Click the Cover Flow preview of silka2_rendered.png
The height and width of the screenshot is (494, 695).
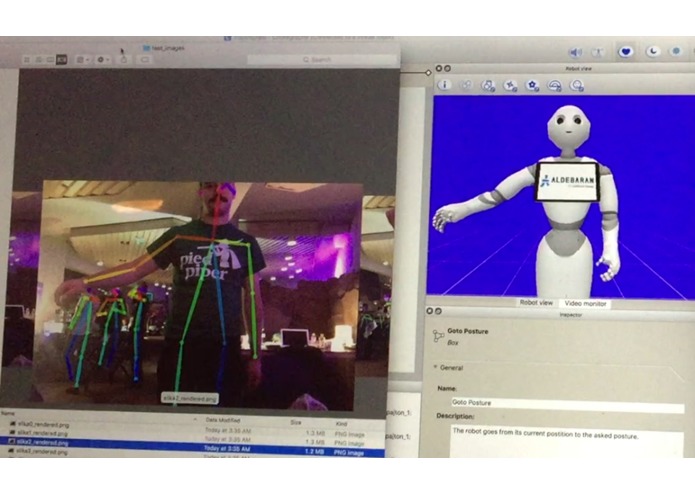coord(198,295)
